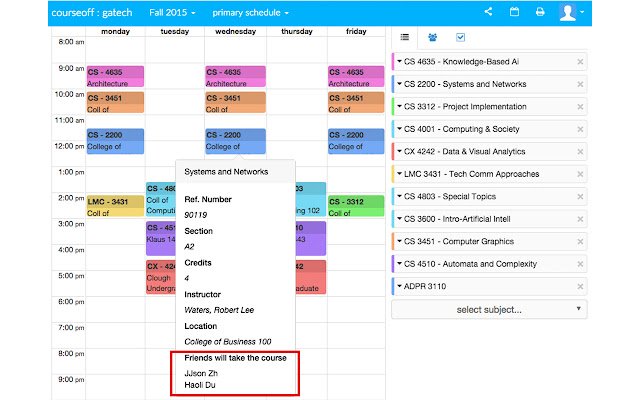Switch to the checkmark tab icon
640x400 pixels.
pos(460,38)
